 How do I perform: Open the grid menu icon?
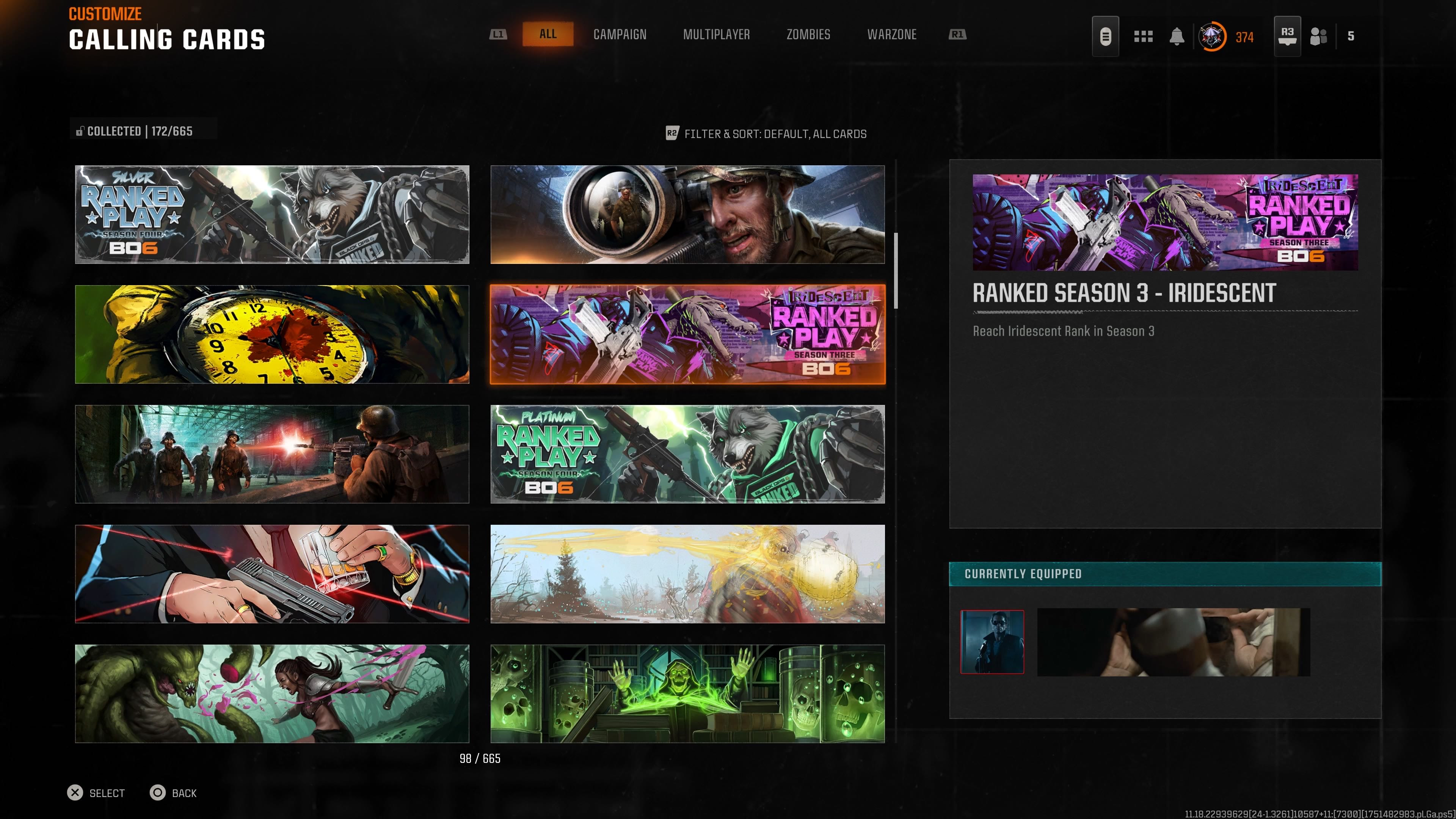point(1143,37)
